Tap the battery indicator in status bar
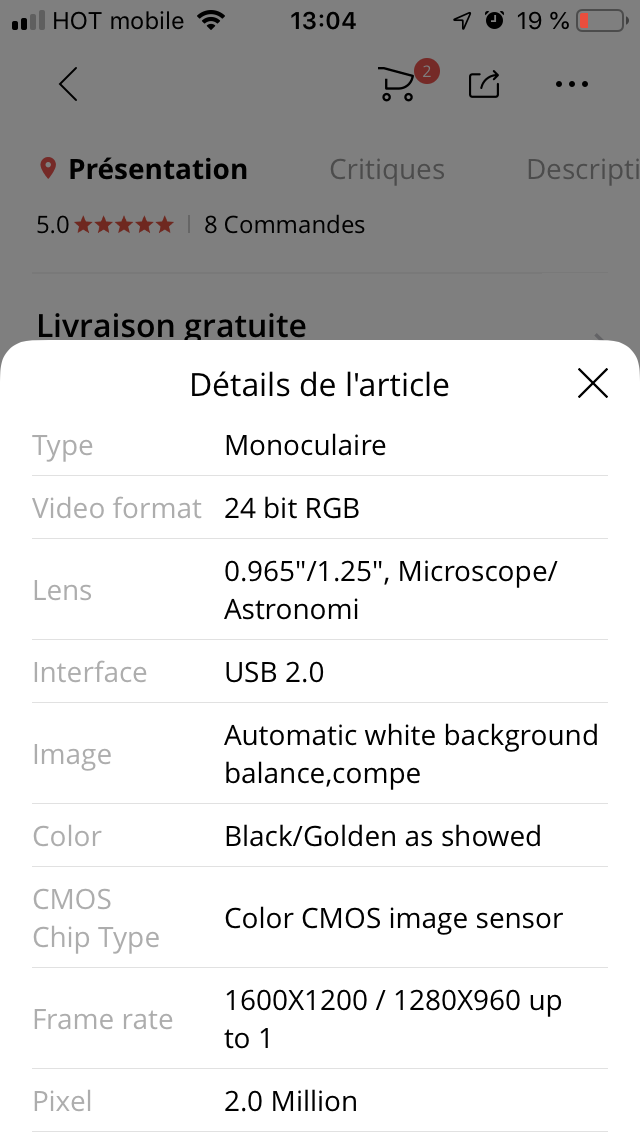 [x=600, y=20]
